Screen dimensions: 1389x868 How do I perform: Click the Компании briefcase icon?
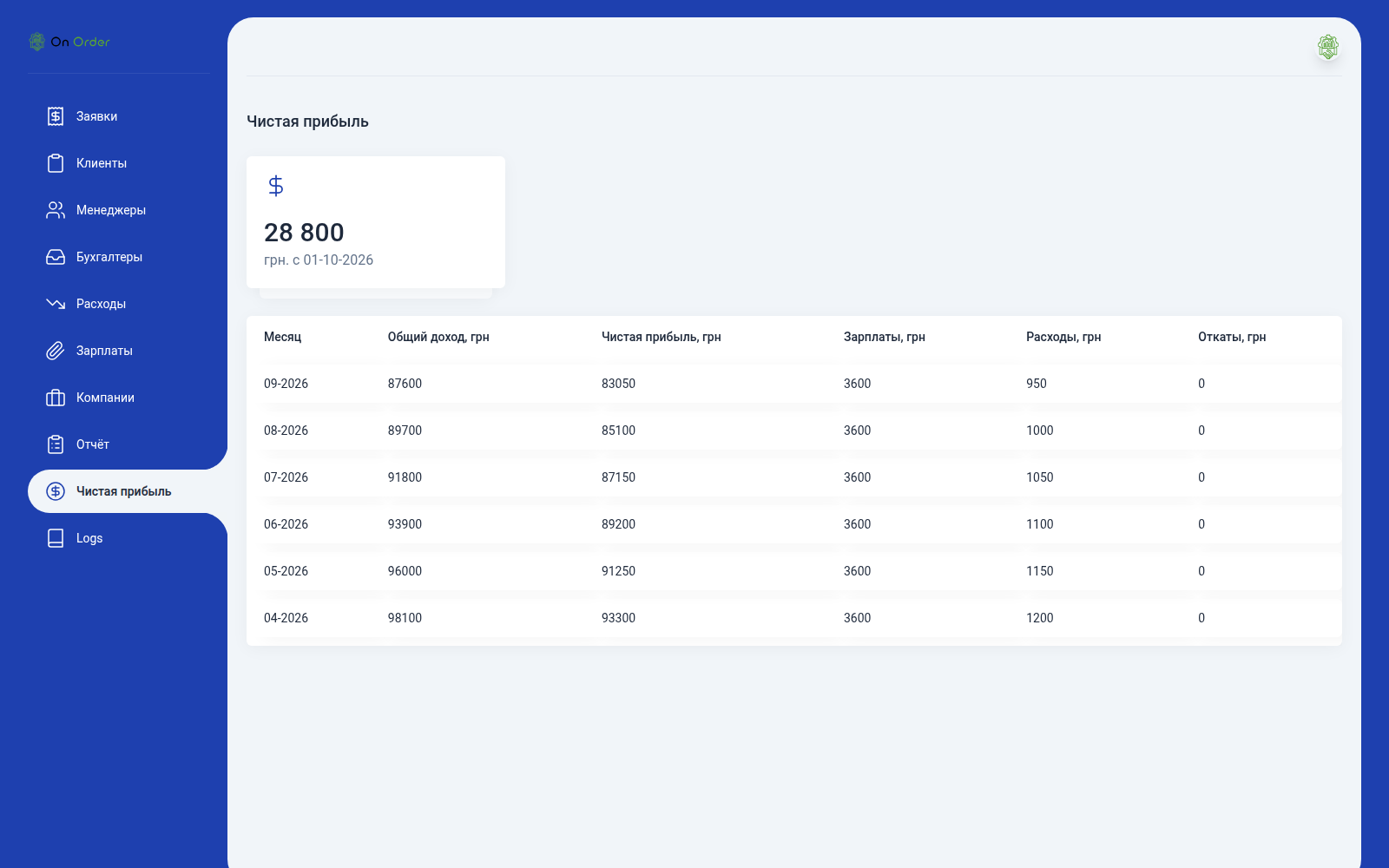(56, 398)
